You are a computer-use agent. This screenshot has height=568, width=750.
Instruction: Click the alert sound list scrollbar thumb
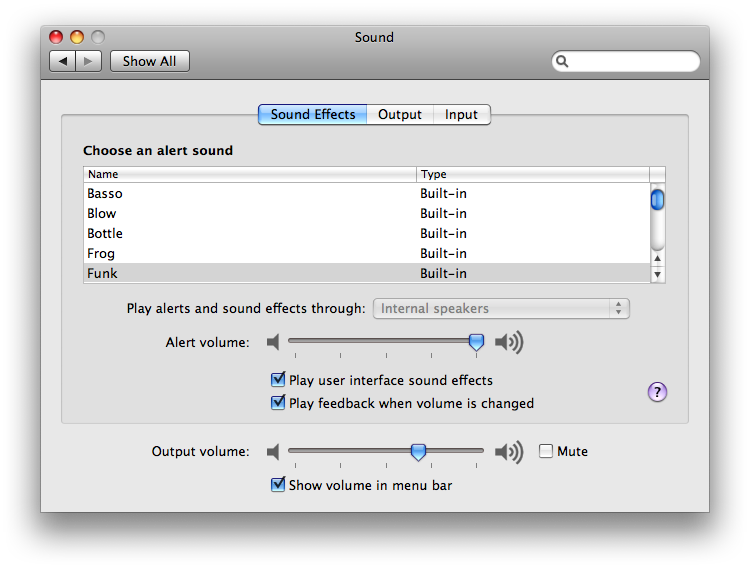tap(658, 200)
